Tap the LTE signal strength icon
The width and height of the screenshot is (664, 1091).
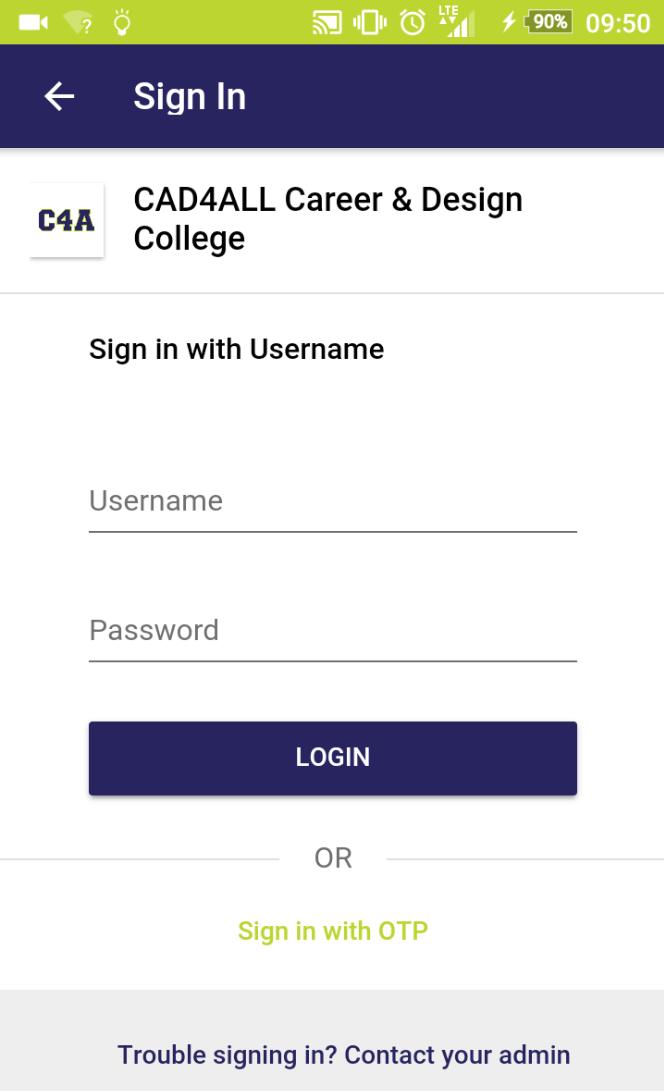[x=457, y=22]
